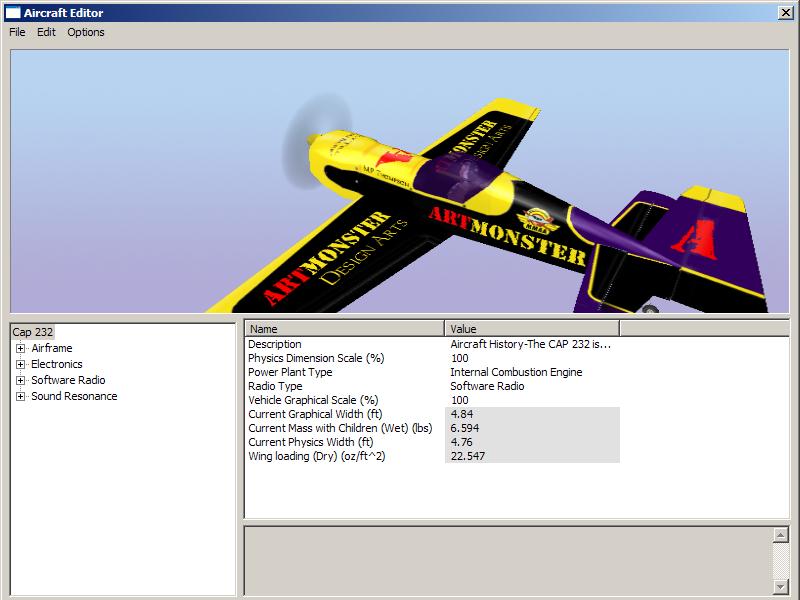
Task: Expand the Airframe tree node
Action: point(20,348)
